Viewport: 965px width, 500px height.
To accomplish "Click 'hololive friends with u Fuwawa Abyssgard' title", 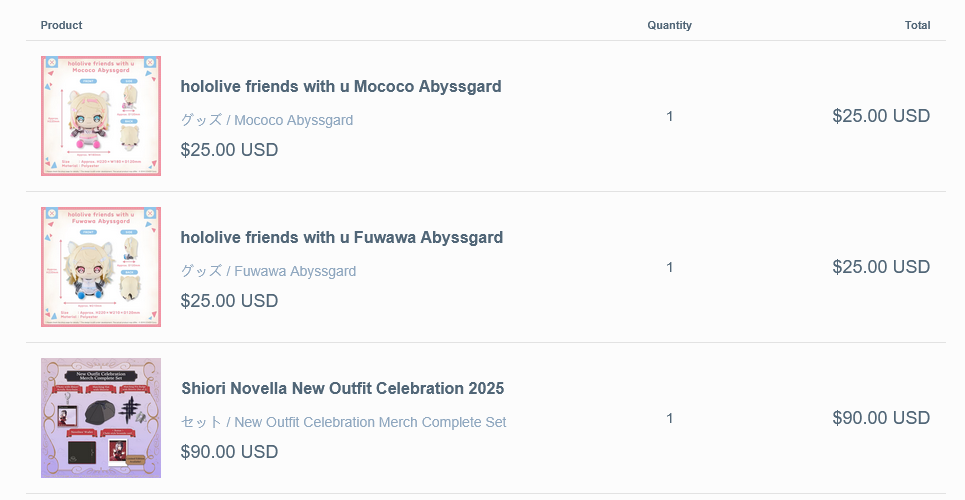I will (341, 238).
